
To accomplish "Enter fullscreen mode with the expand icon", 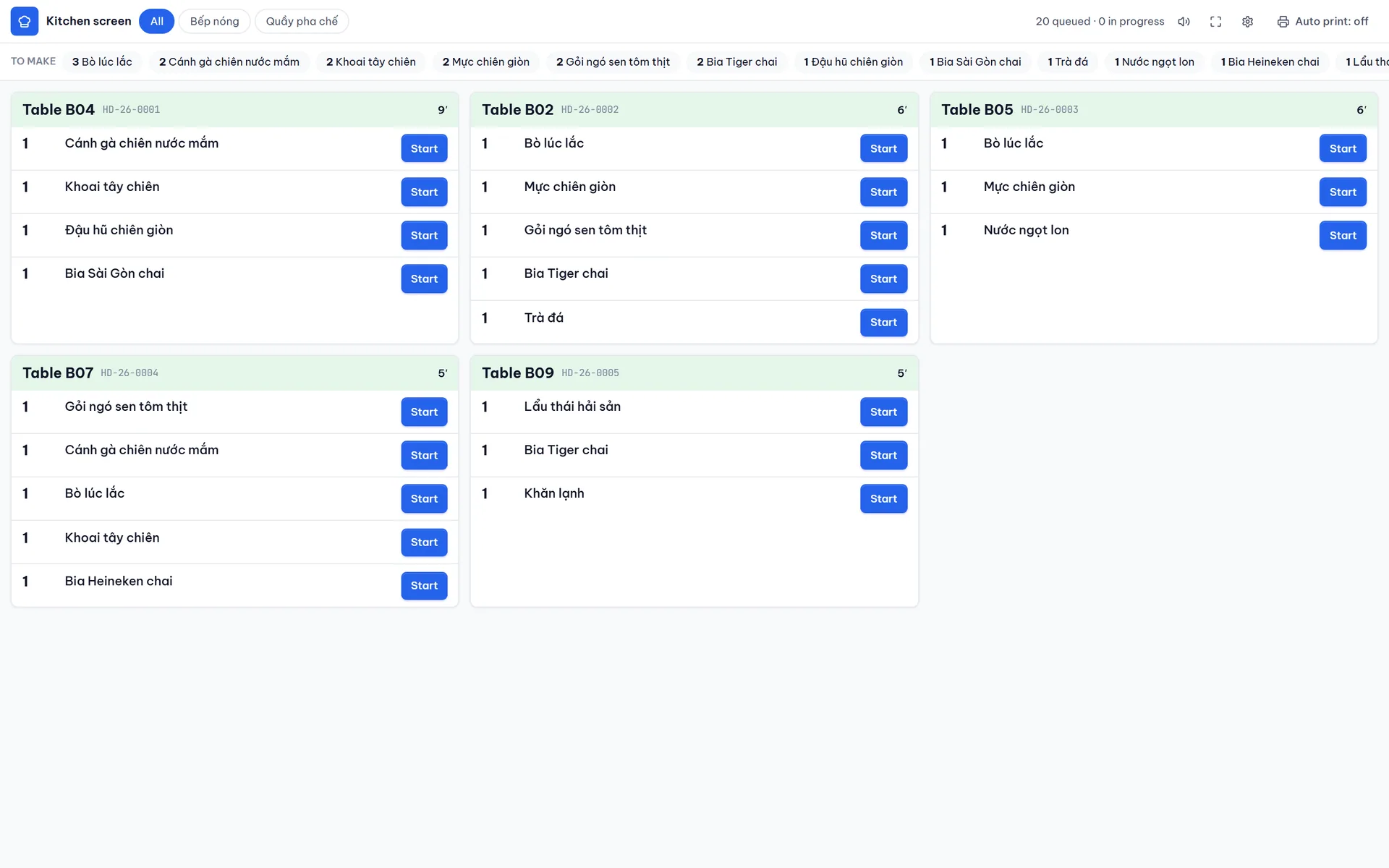I will point(1215,22).
